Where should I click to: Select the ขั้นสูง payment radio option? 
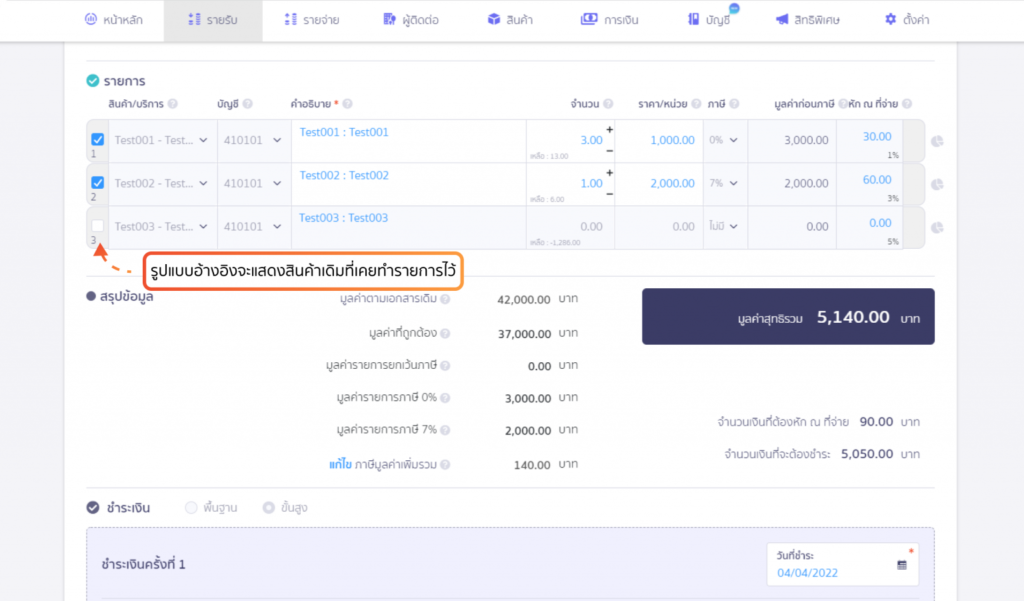click(x=268, y=508)
